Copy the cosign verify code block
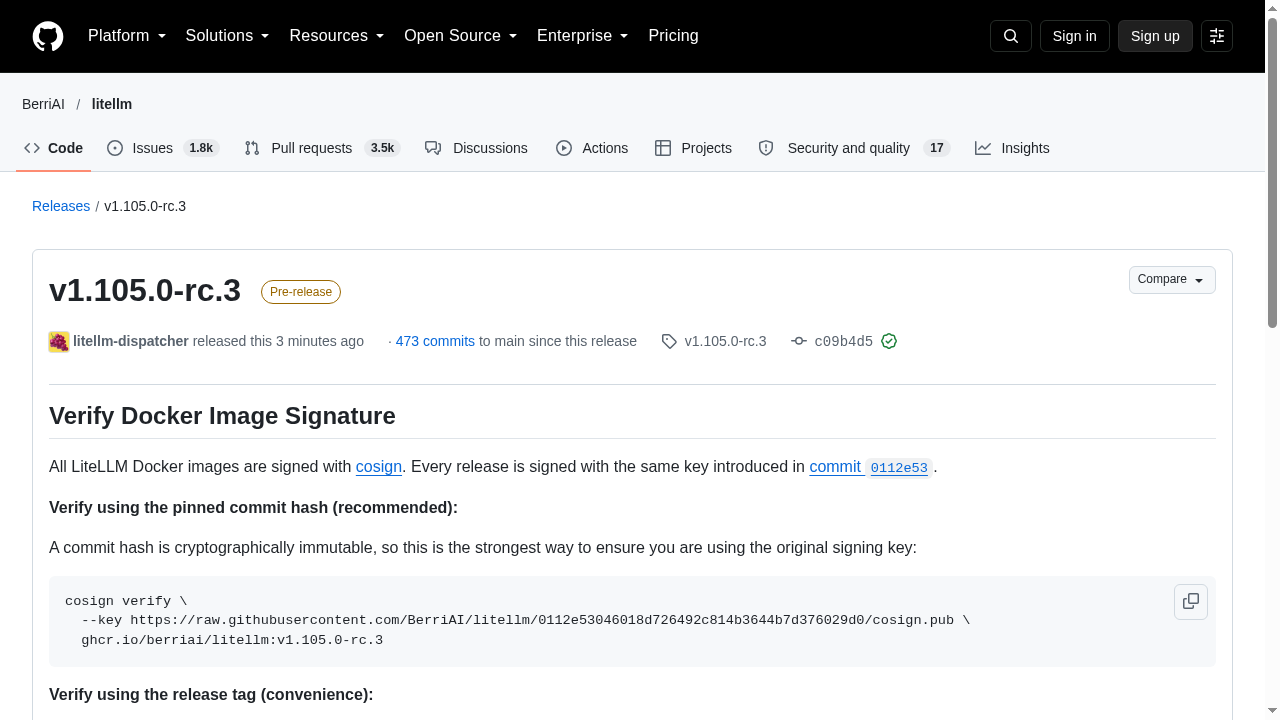 pos(1191,602)
